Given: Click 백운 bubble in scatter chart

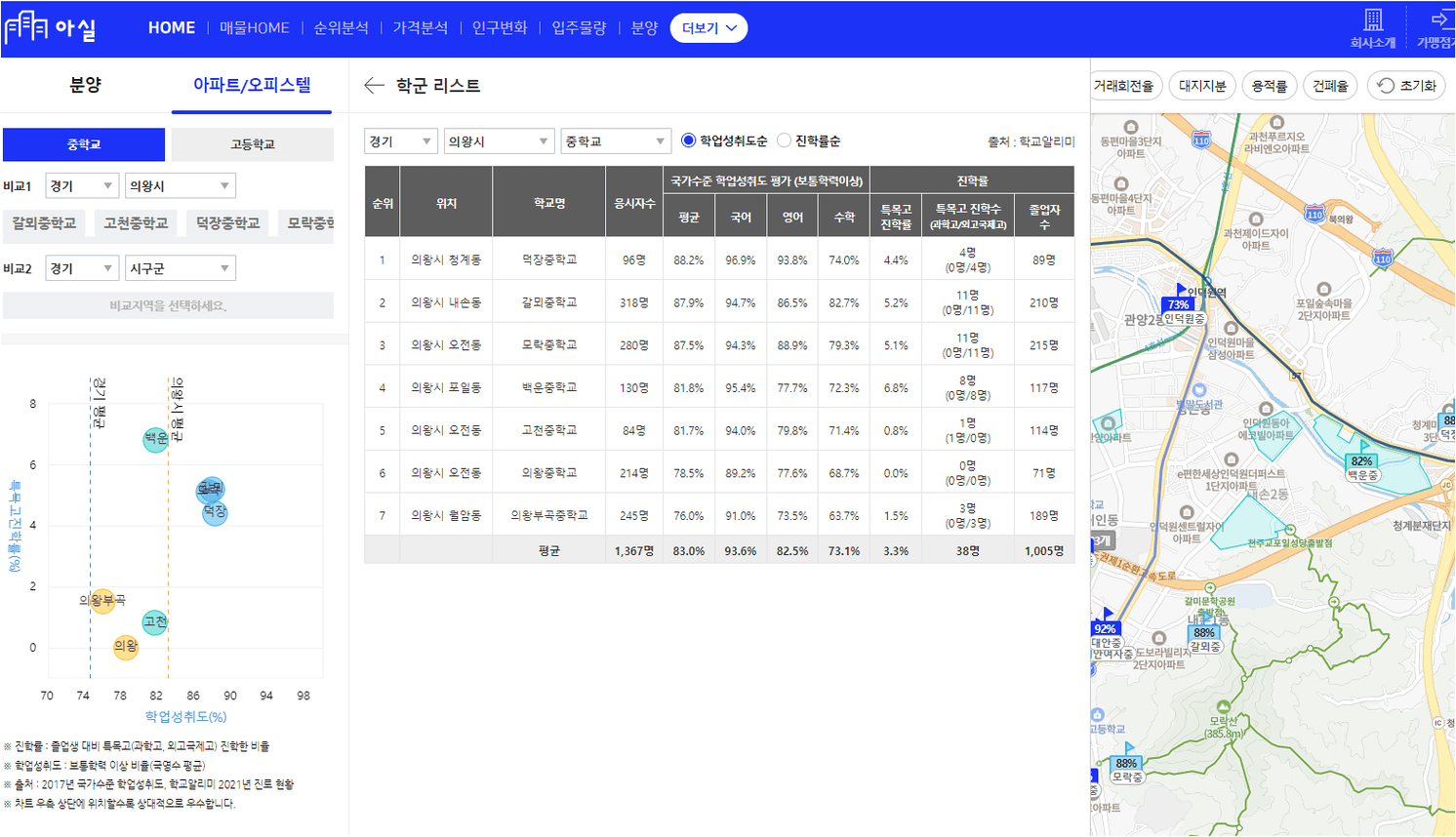Looking at the screenshot, I should point(156,439).
